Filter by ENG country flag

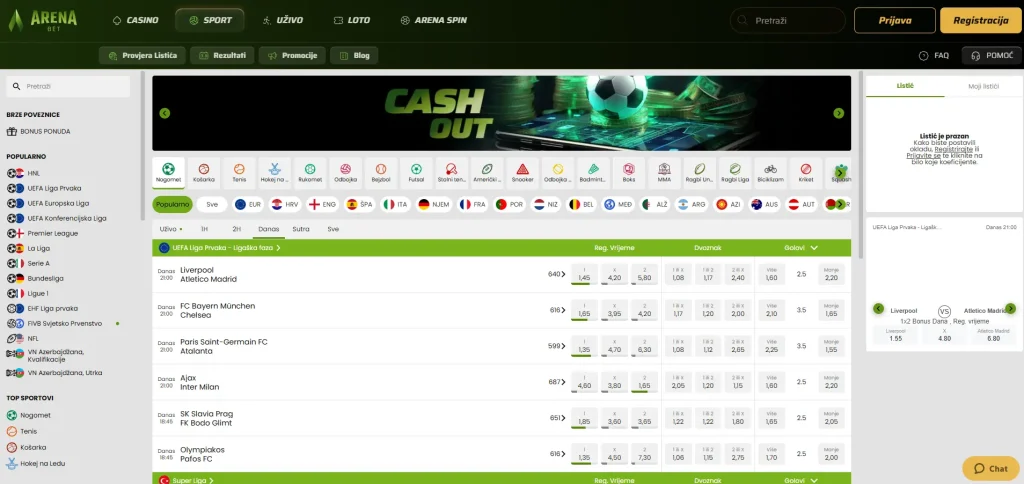(x=322, y=204)
